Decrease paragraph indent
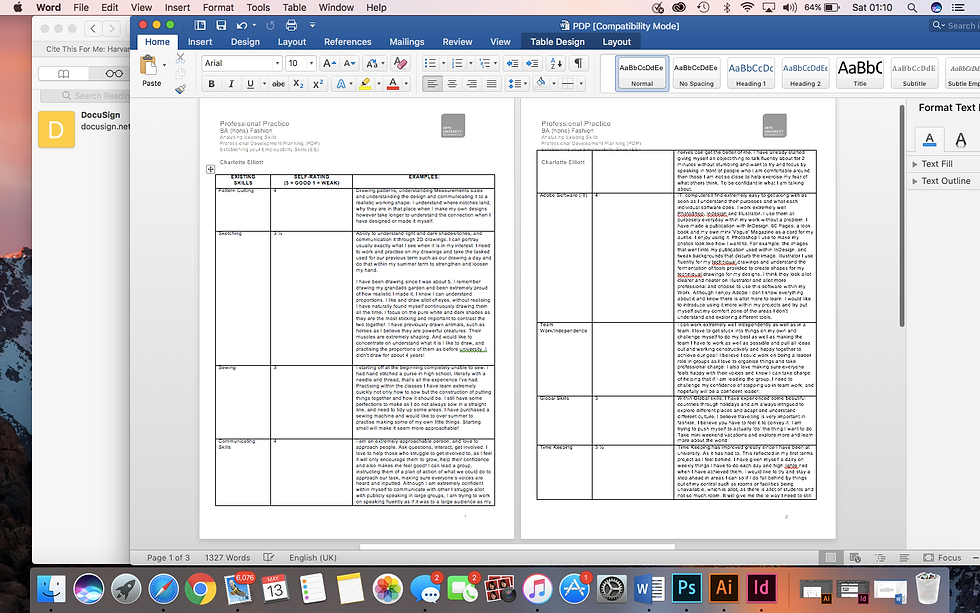The image size is (980, 613). [x=512, y=63]
